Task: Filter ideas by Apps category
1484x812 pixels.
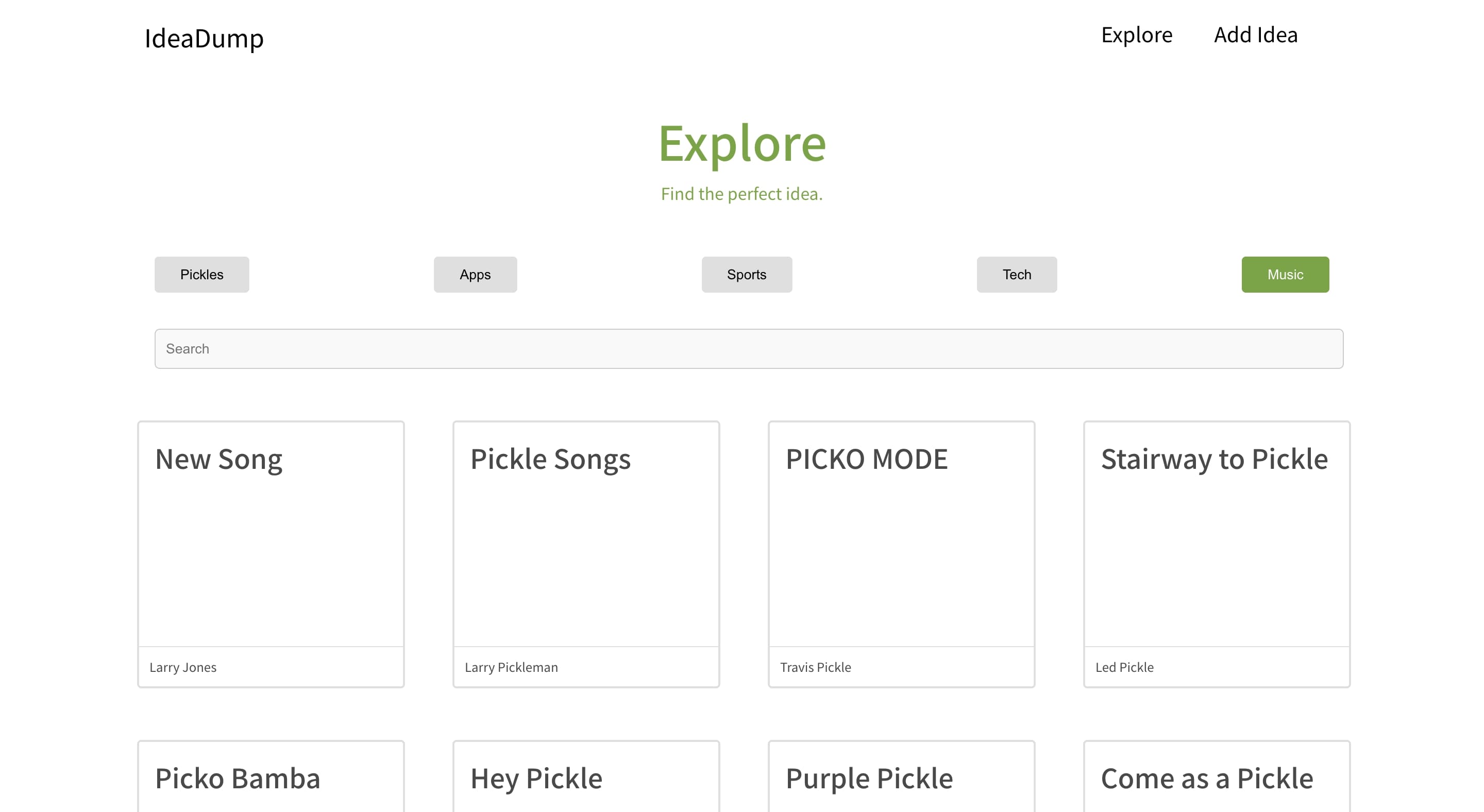Action: (475, 275)
